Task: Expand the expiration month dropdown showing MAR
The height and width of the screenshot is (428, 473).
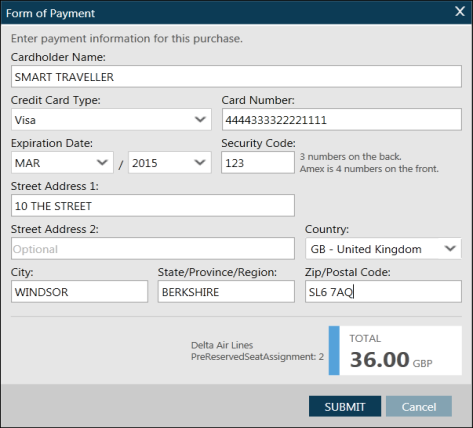Action: pos(62,162)
